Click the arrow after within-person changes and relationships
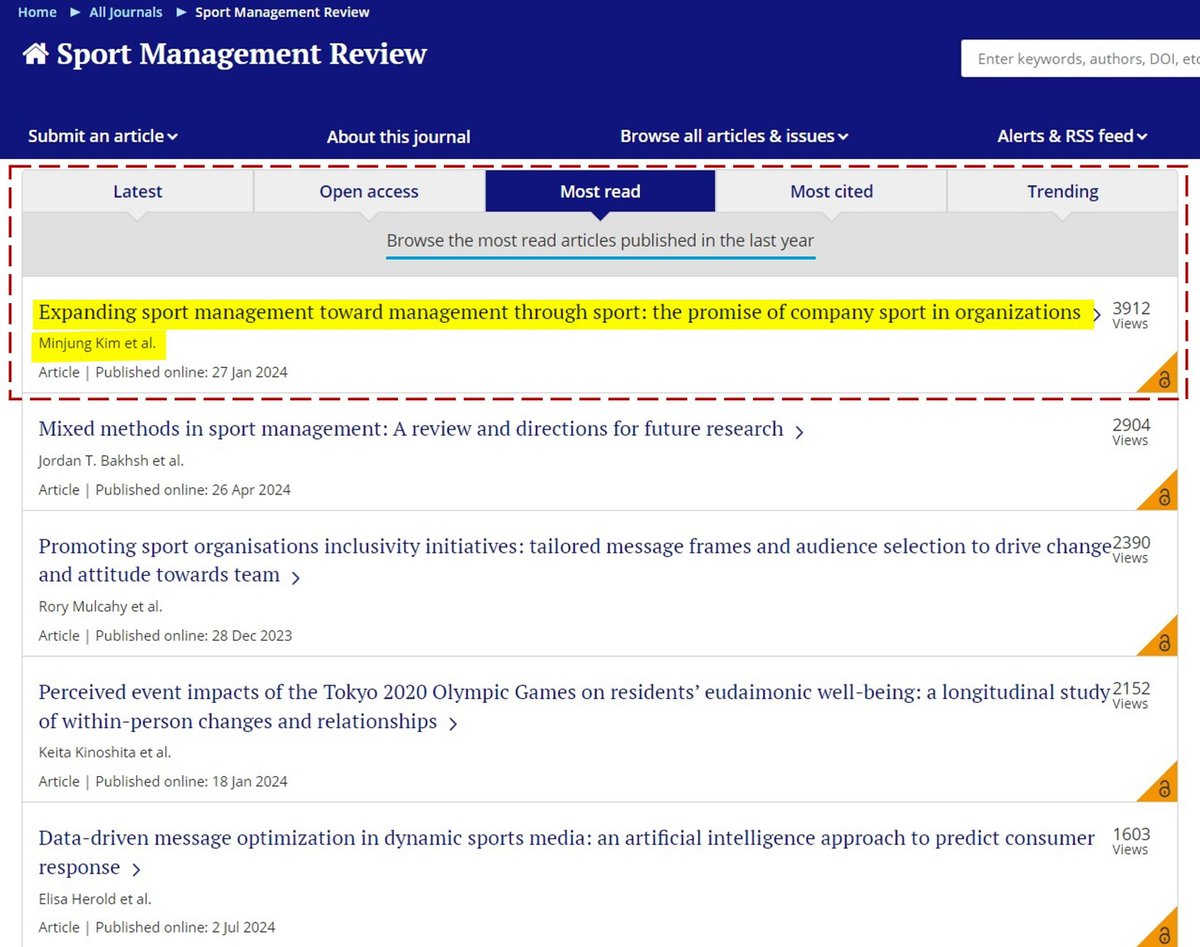1200x947 pixels. pos(453,723)
